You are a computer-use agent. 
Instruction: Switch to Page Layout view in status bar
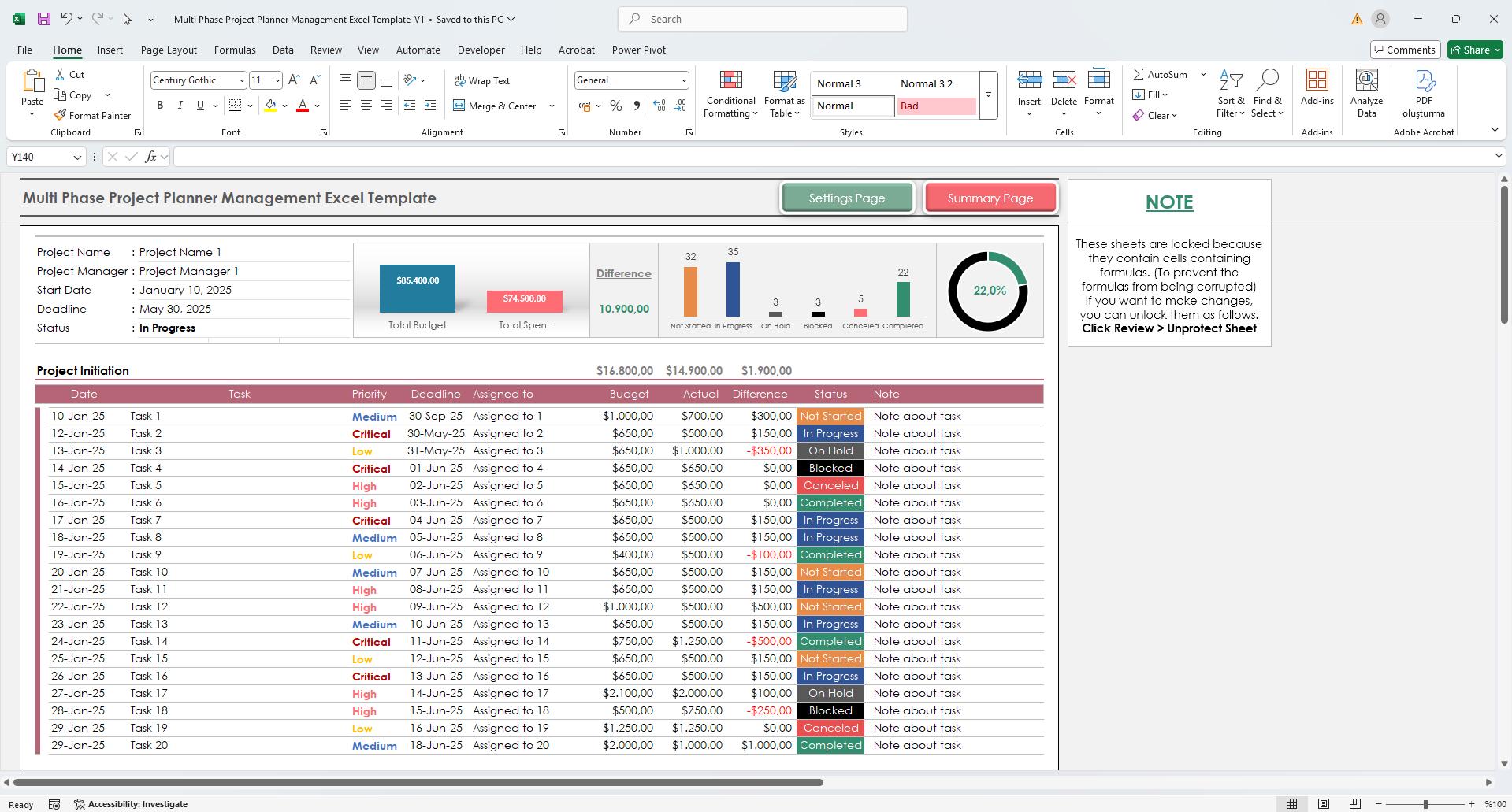[1324, 804]
